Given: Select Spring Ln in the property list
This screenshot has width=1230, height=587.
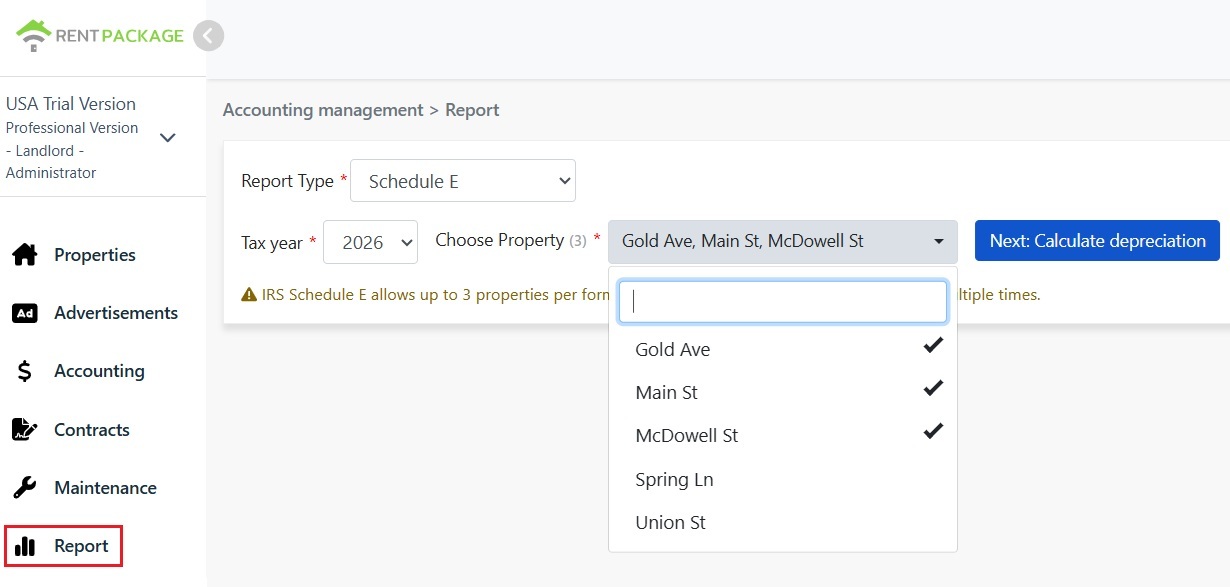Looking at the screenshot, I should pyautogui.click(x=783, y=479).
